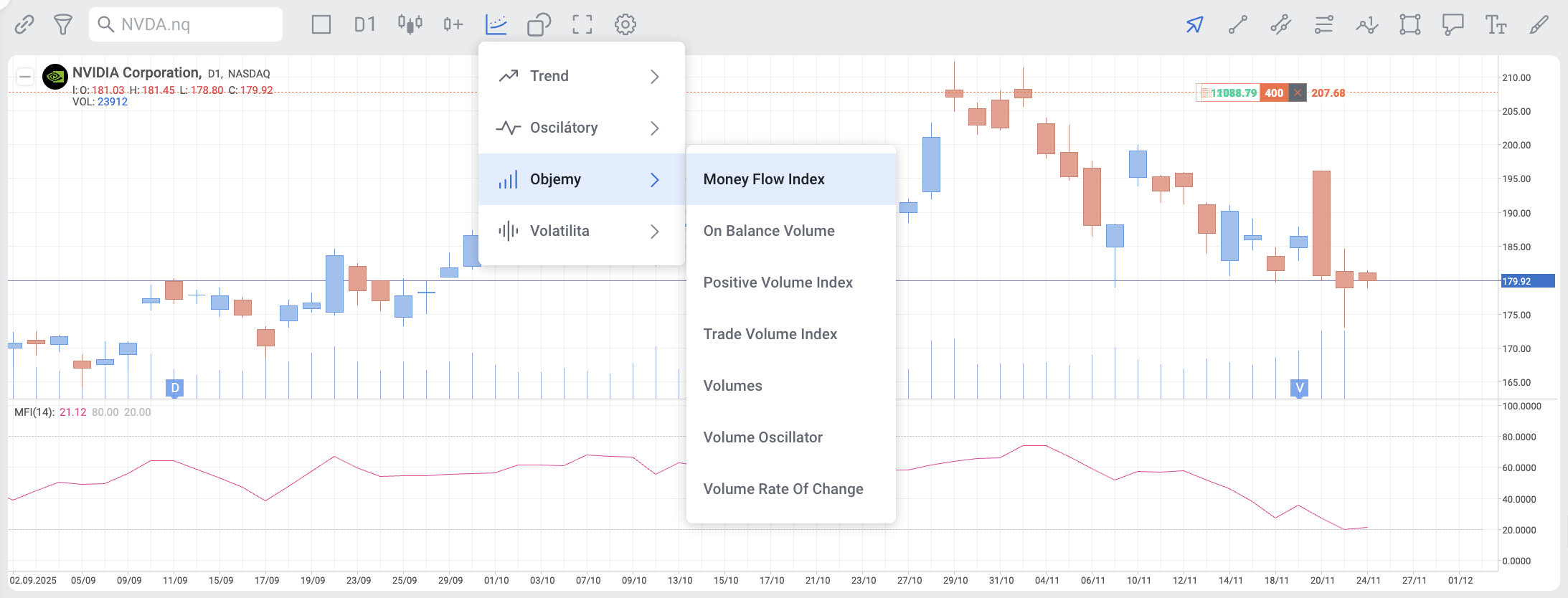Viewport: 1568px width, 598px height.
Task: Click the Oscilátory menu pulse icon
Action: (509, 128)
